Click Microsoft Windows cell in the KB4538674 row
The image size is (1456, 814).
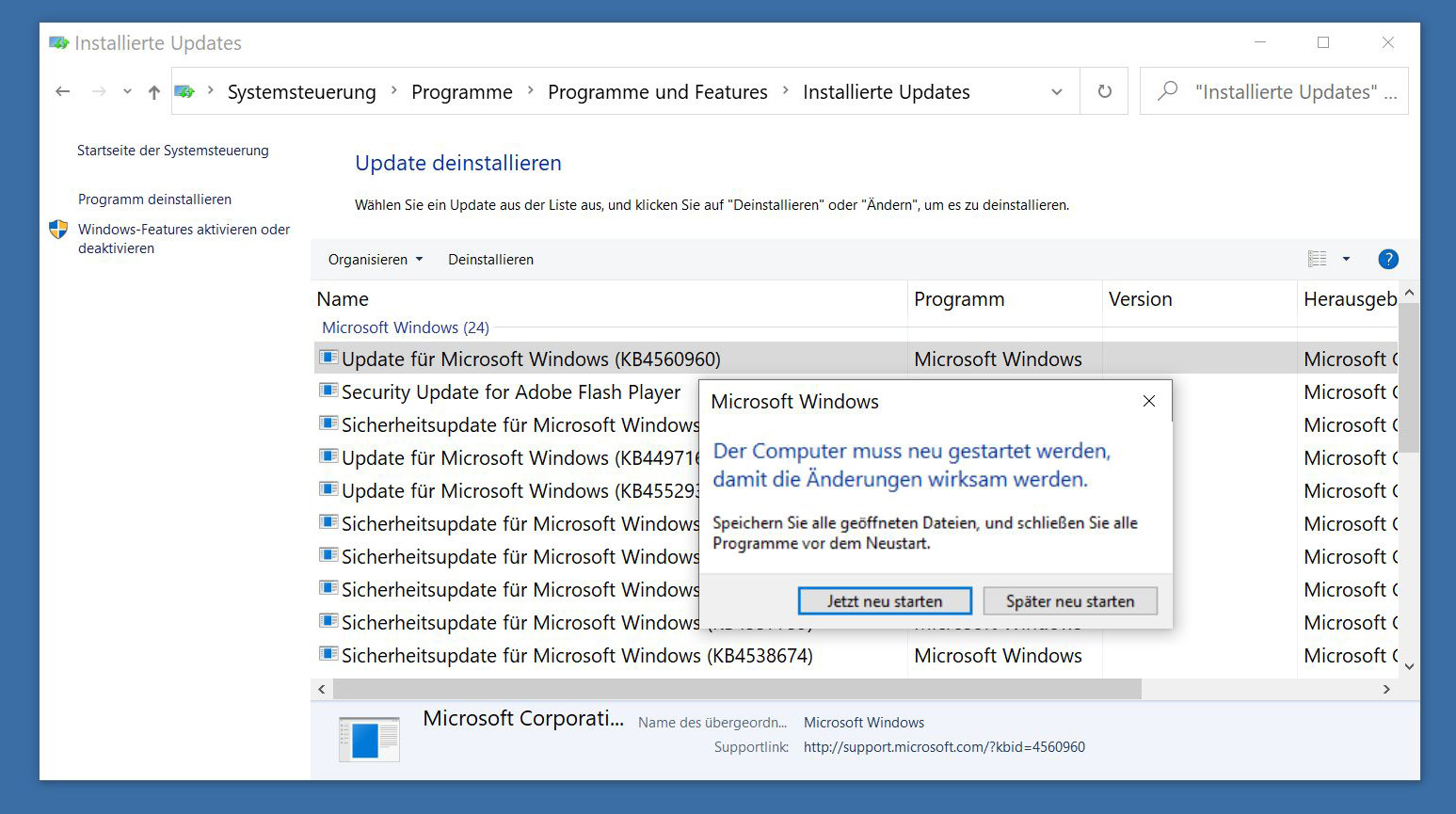(998, 656)
